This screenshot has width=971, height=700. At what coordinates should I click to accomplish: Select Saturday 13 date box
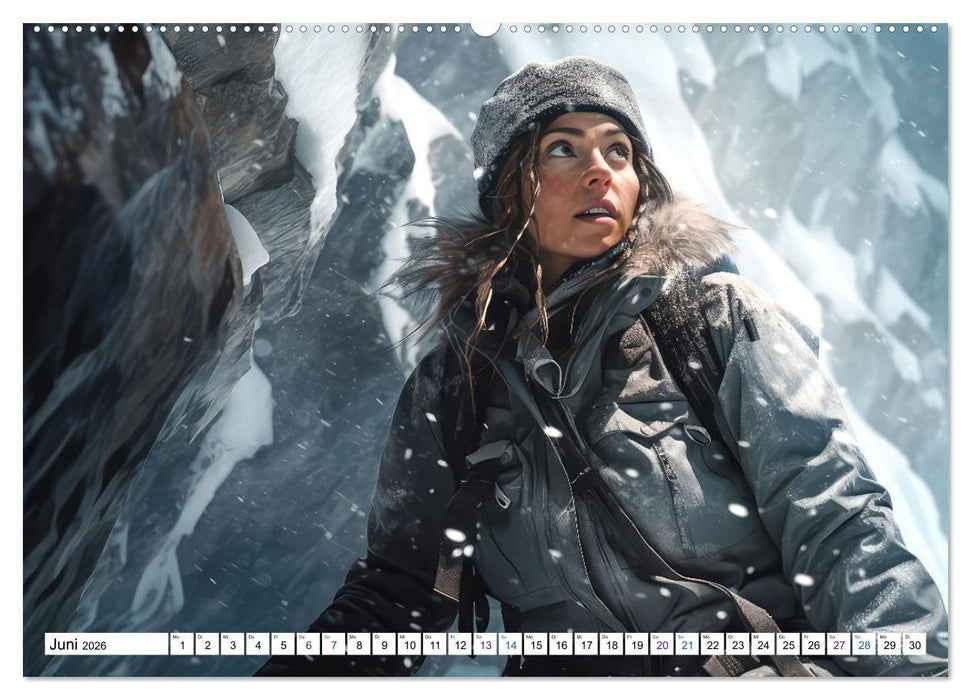[485, 645]
